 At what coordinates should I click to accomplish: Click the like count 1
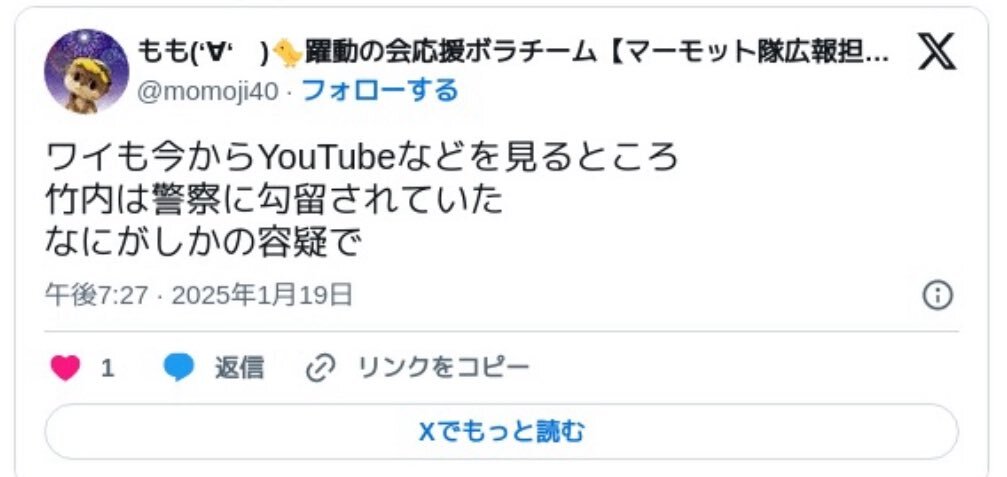108,369
